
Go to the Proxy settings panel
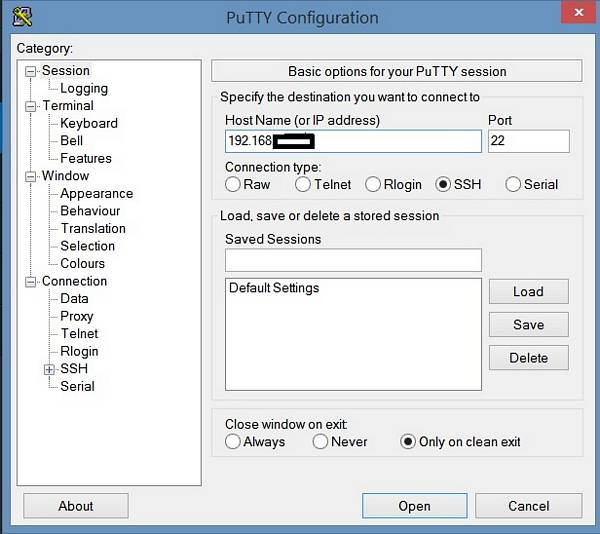click(x=77, y=316)
